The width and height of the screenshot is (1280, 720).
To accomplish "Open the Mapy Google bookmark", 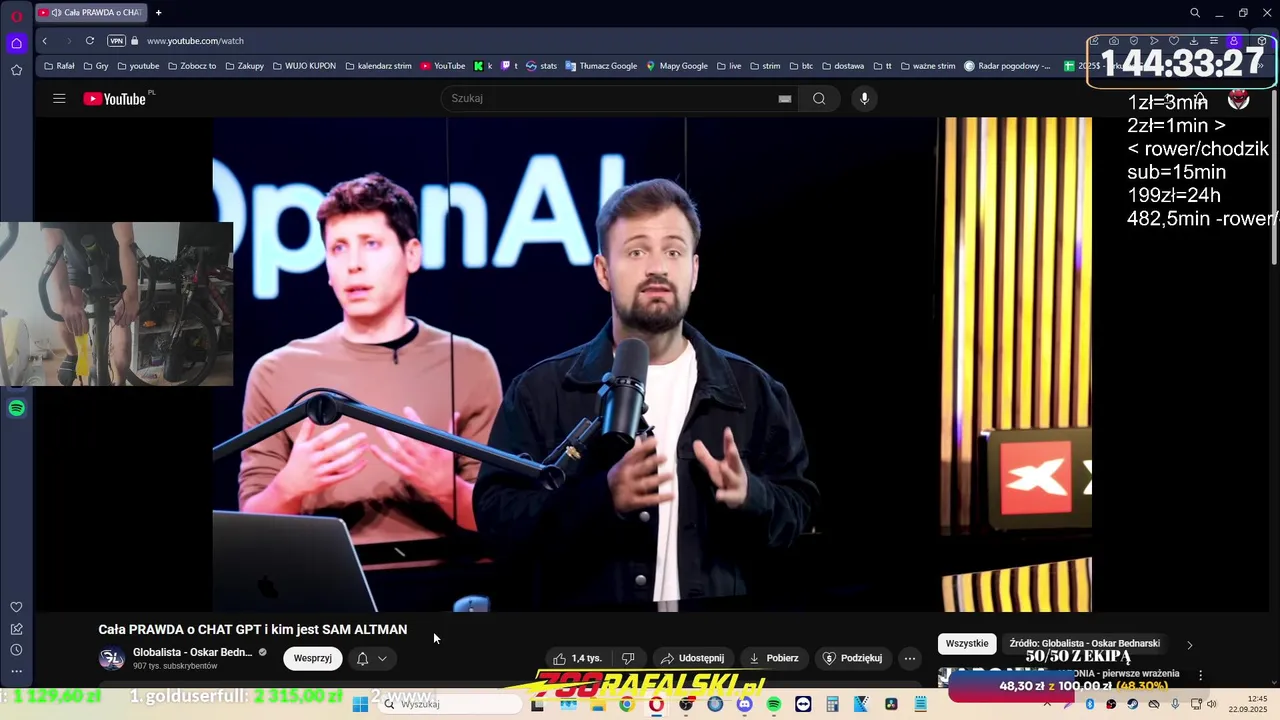I will 677,66.
